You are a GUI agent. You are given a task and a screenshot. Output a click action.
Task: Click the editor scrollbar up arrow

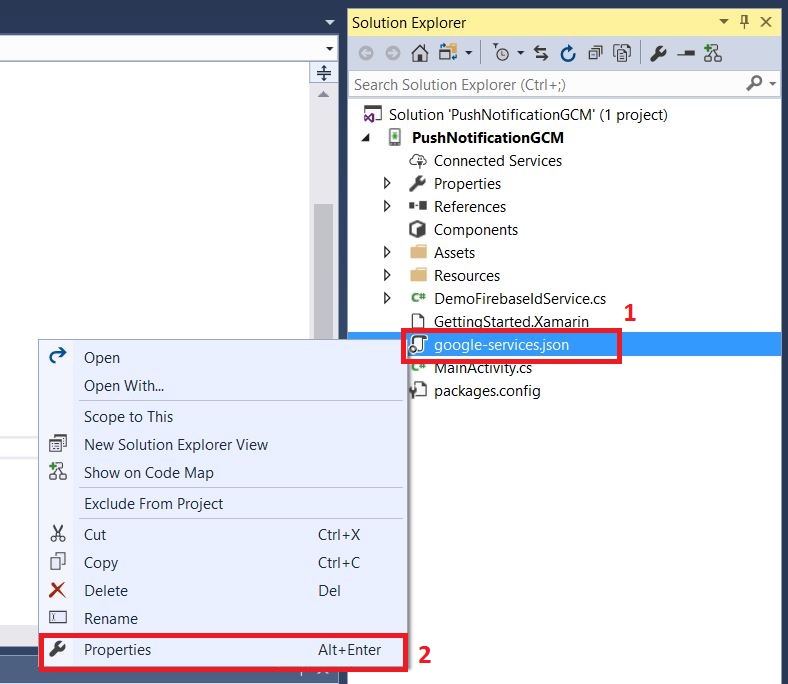click(x=324, y=94)
